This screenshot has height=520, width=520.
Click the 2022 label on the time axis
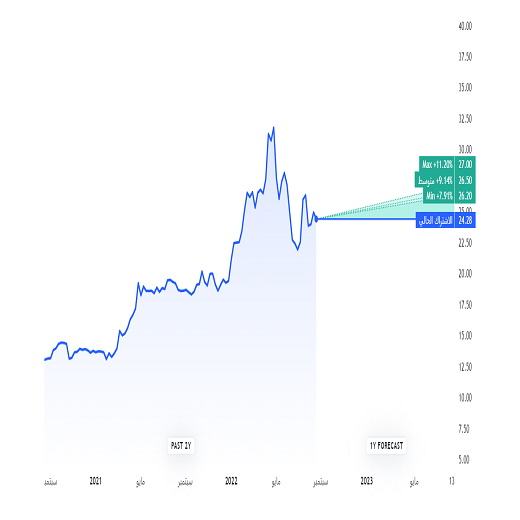(231, 481)
